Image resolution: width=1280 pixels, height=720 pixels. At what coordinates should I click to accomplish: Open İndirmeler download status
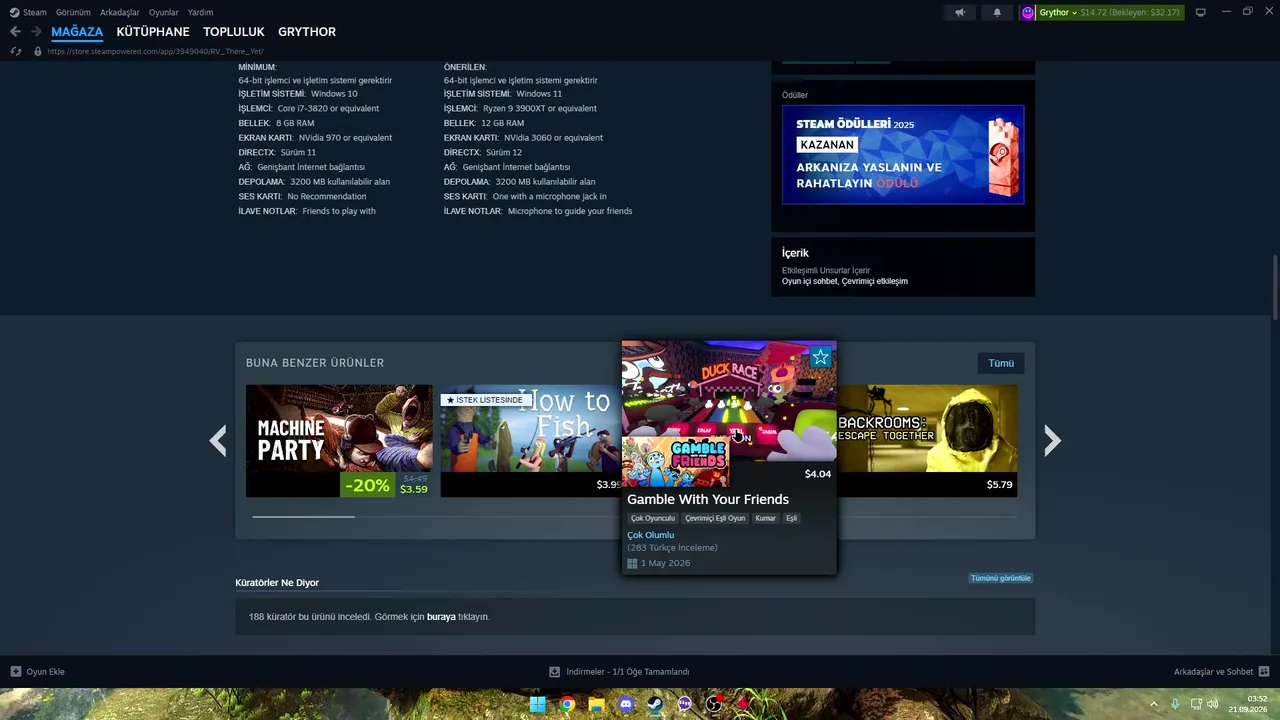[x=619, y=672]
